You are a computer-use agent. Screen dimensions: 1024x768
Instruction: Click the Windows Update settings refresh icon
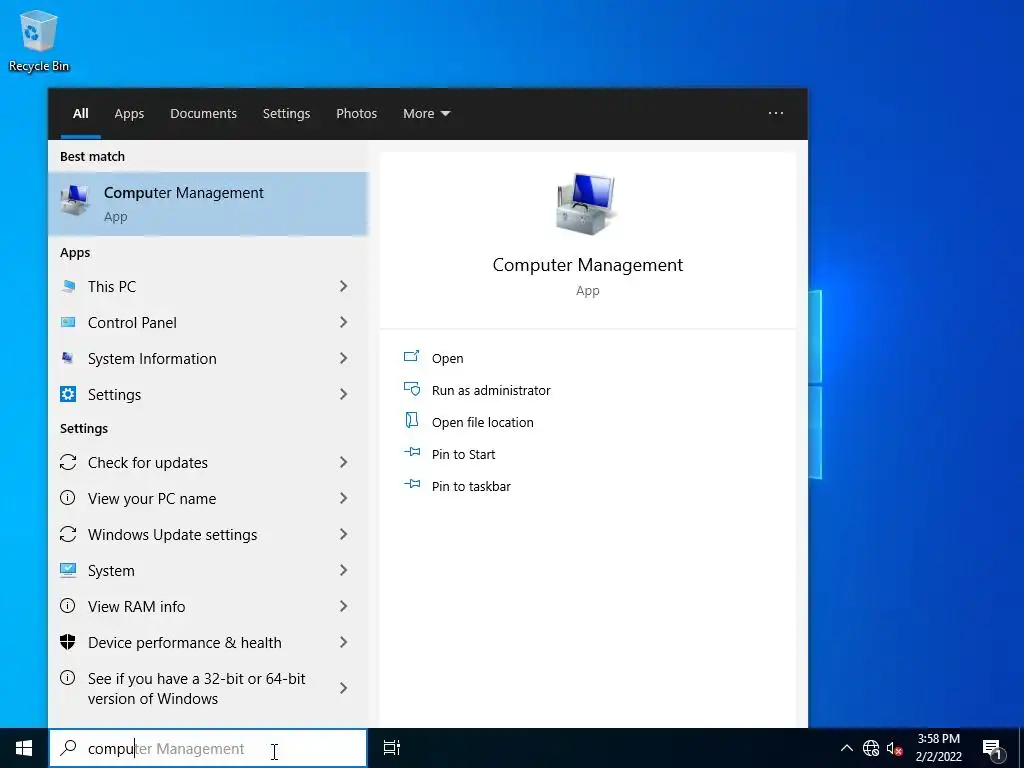(x=68, y=534)
